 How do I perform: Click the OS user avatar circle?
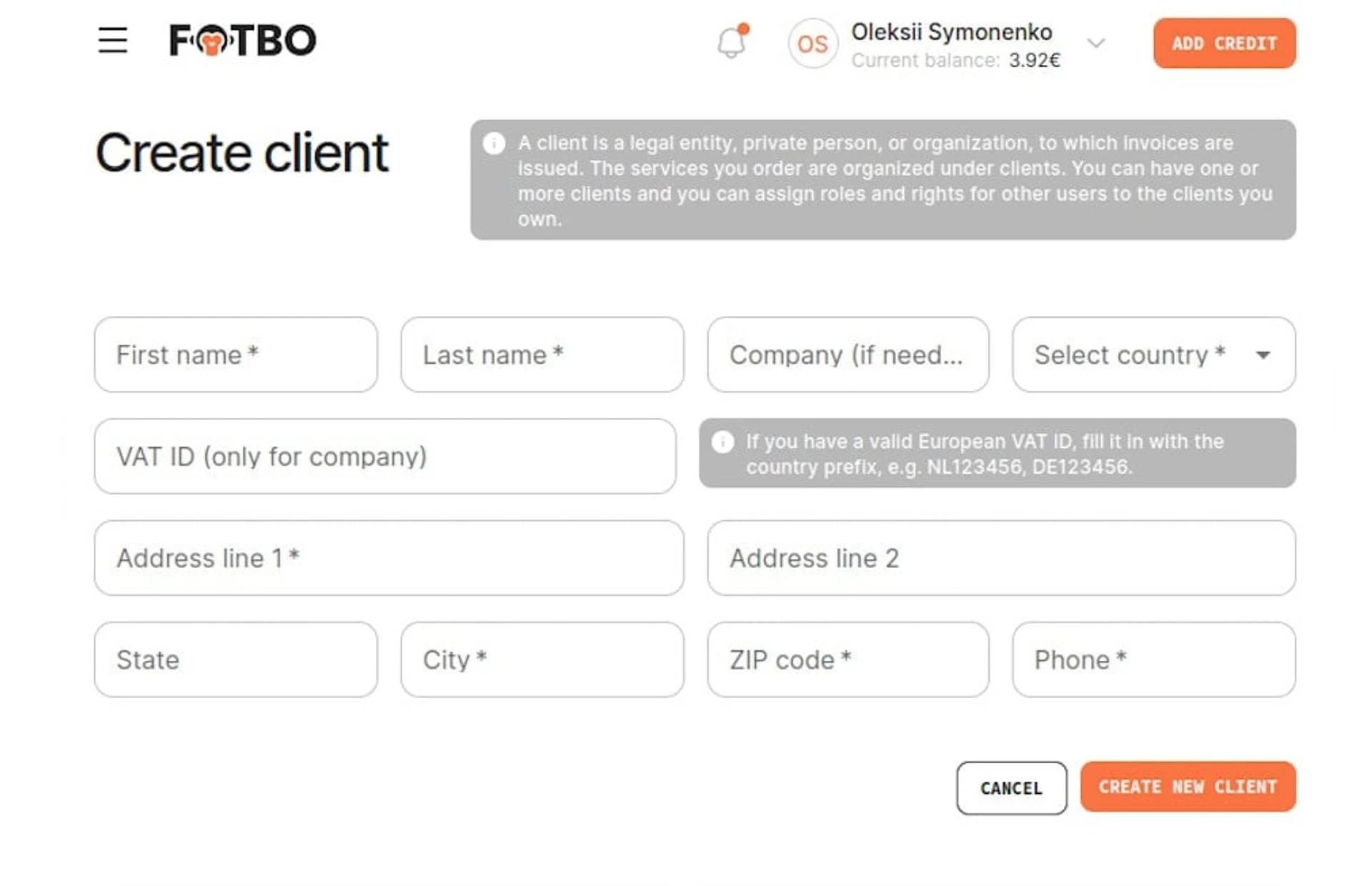[x=812, y=44]
